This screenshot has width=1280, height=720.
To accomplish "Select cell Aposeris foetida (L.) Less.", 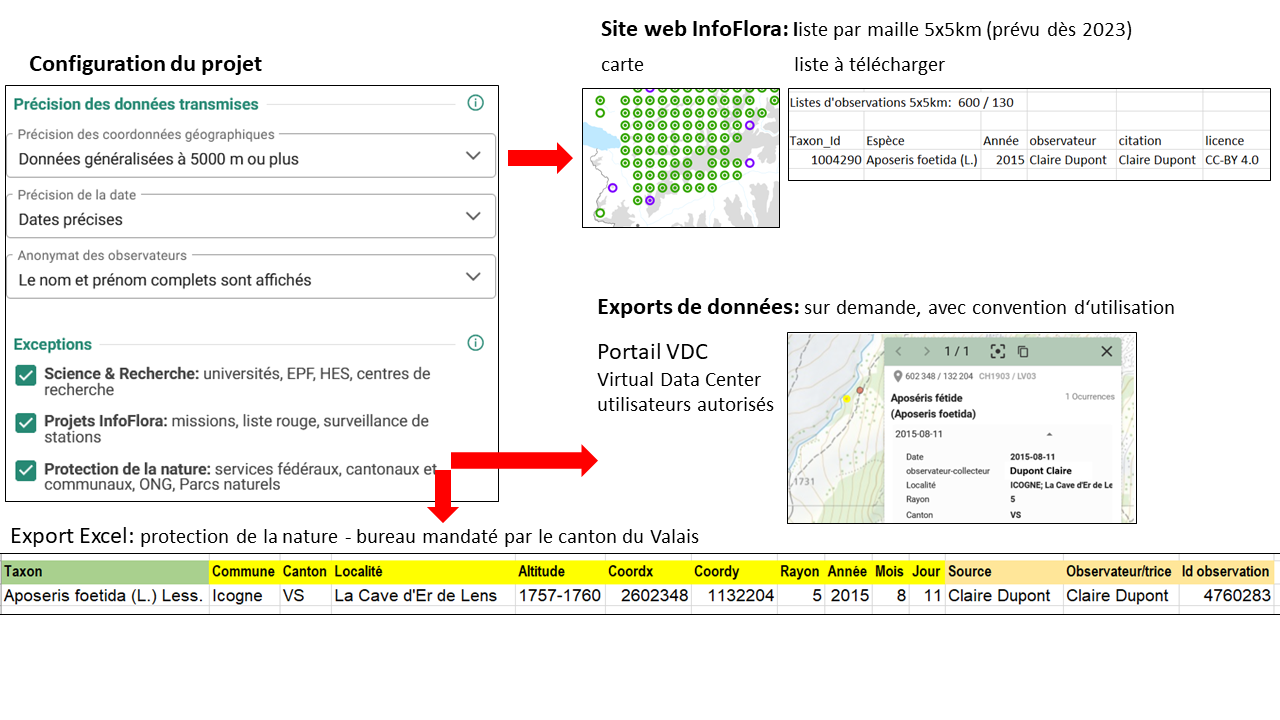I will (105, 596).
